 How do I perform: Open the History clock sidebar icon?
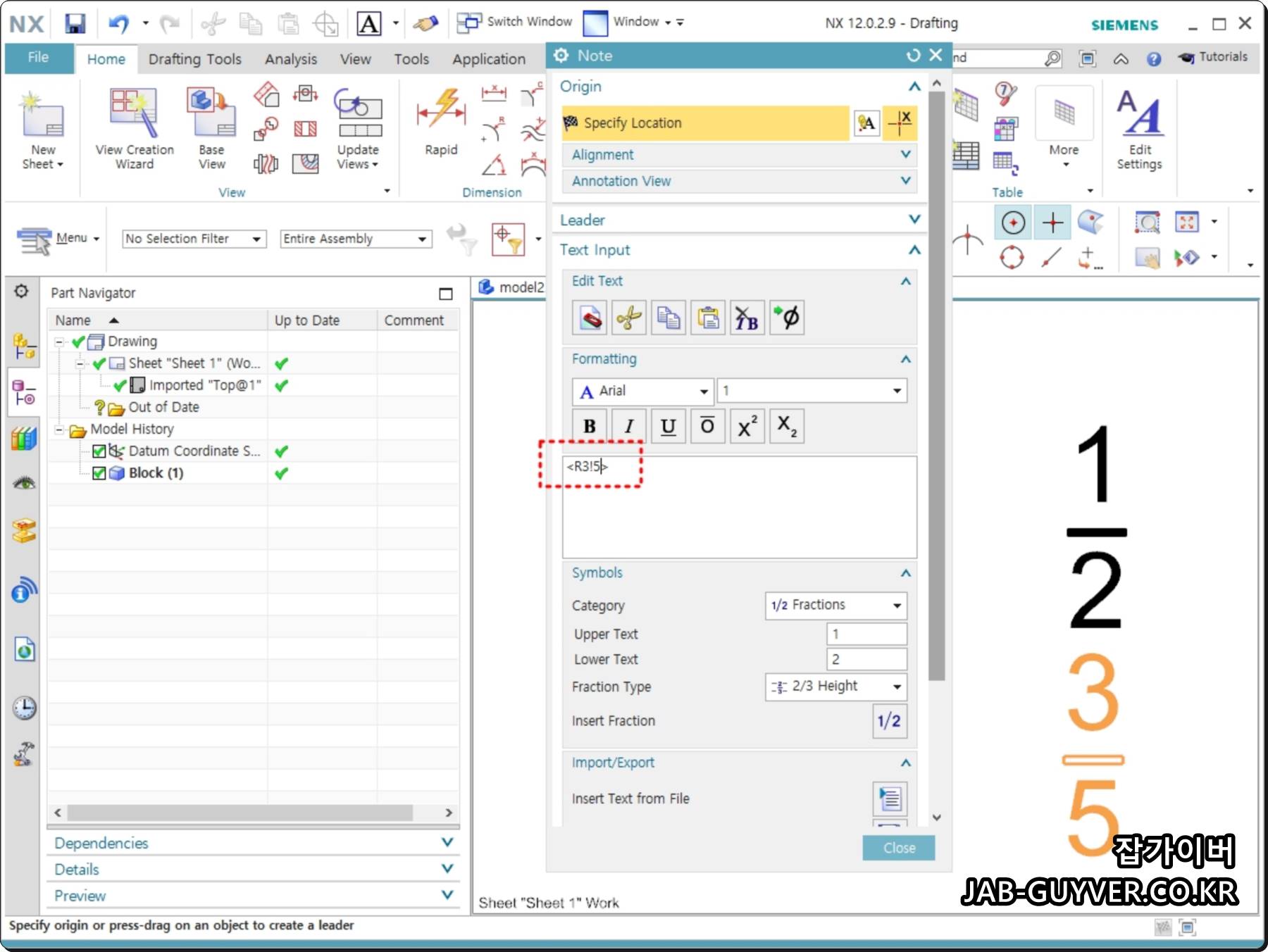click(x=24, y=708)
